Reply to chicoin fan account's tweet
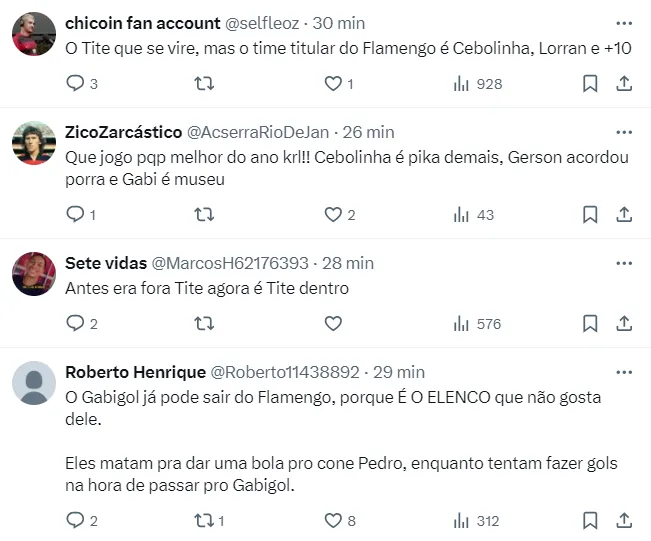This screenshot has height=541, width=651. [x=75, y=84]
